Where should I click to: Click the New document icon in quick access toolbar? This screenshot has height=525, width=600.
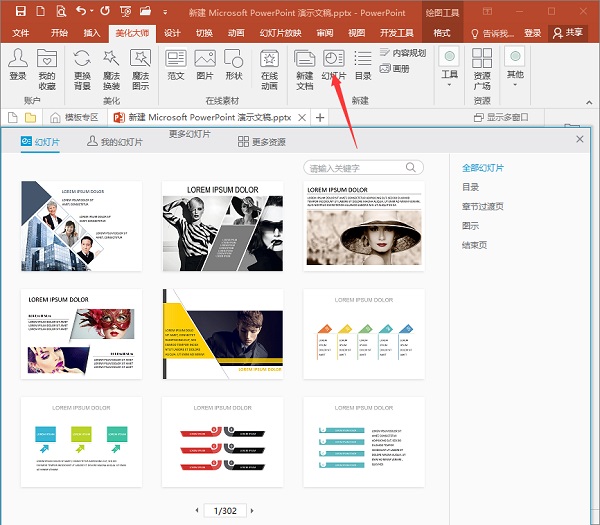[x=41, y=11]
